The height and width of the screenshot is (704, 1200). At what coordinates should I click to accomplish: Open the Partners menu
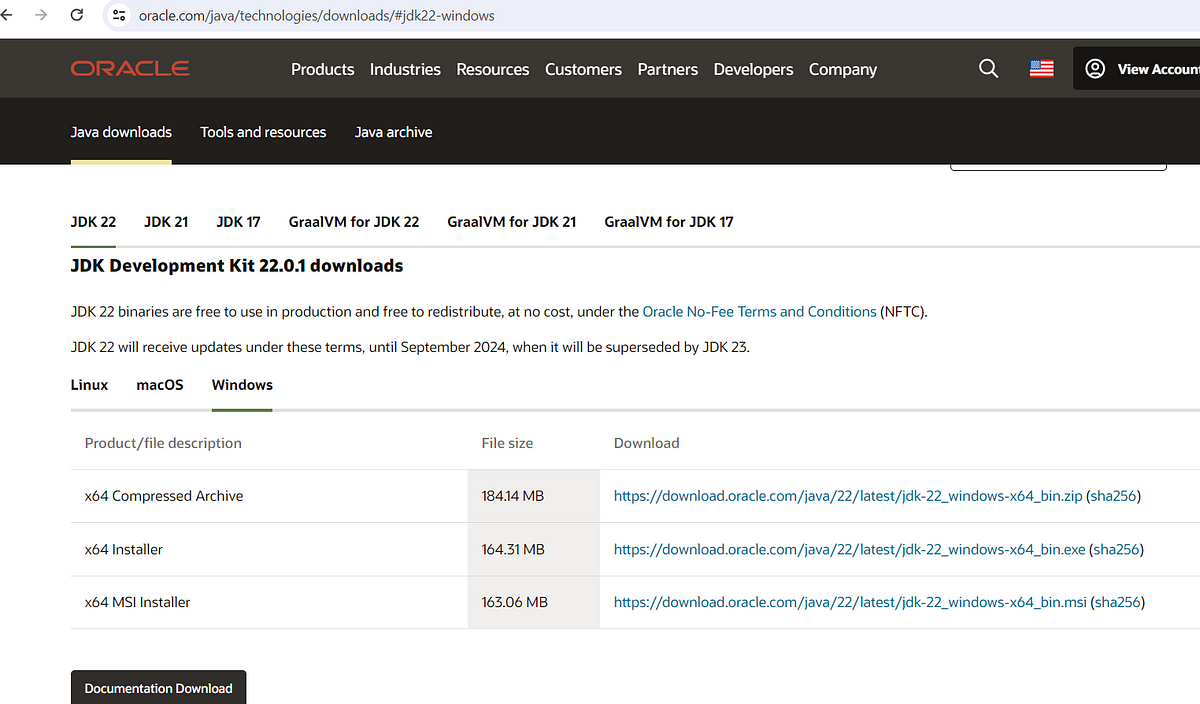tap(668, 69)
